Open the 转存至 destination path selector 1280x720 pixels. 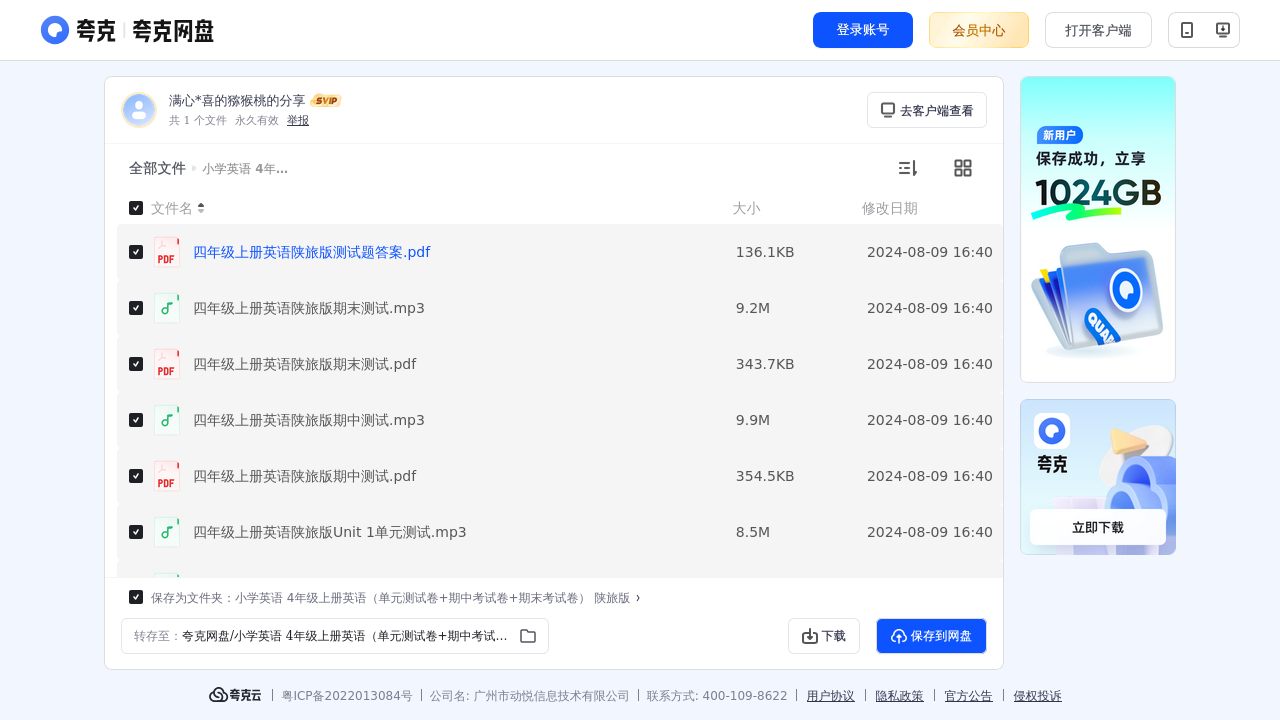335,636
